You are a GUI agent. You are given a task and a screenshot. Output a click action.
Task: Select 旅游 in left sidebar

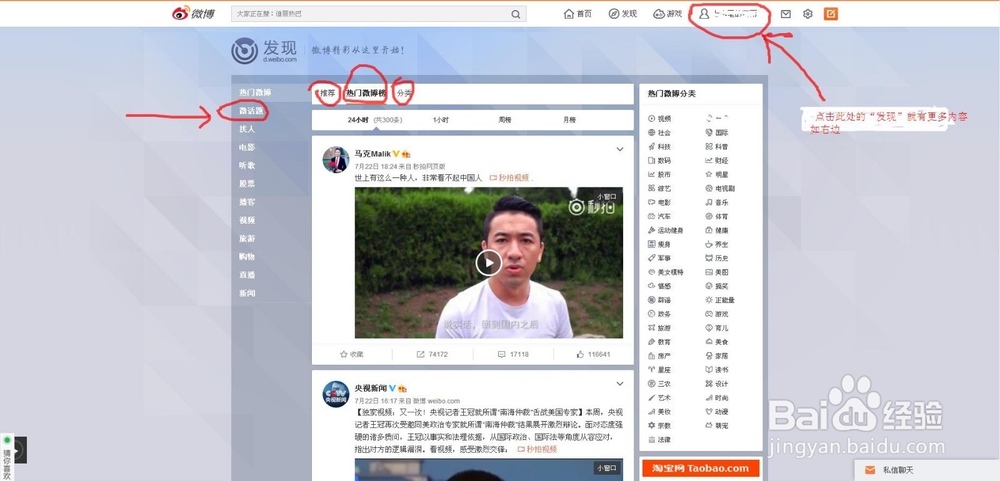tap(247, 239)
